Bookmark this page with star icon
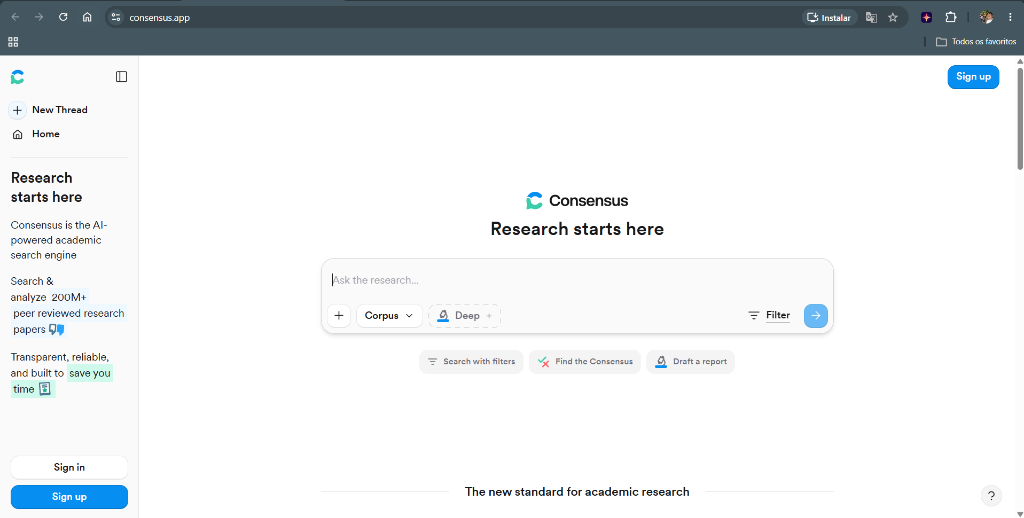This screenshot has width=1024, height=518. (x=893, y=18)
